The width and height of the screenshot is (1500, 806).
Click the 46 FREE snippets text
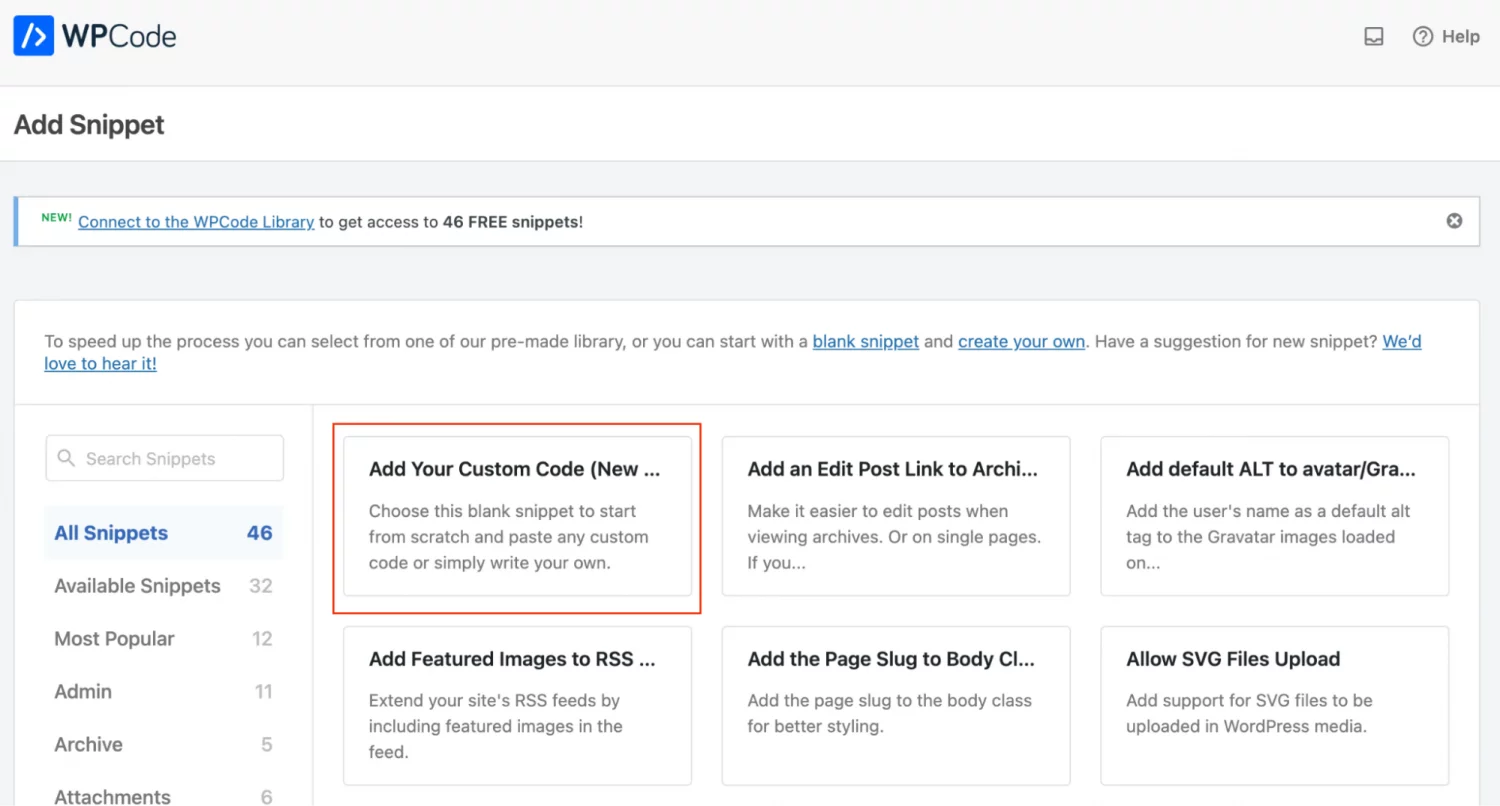click(x=511, y=222)
